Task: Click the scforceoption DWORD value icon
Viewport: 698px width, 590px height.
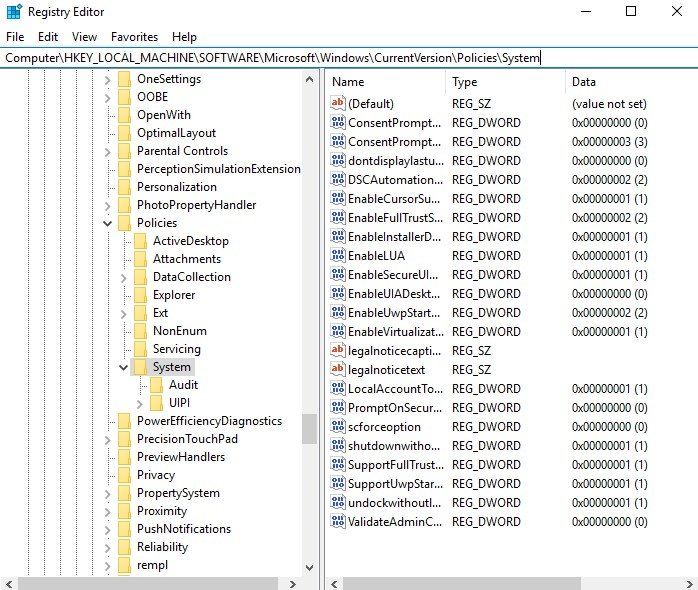Action: [337, 427]
